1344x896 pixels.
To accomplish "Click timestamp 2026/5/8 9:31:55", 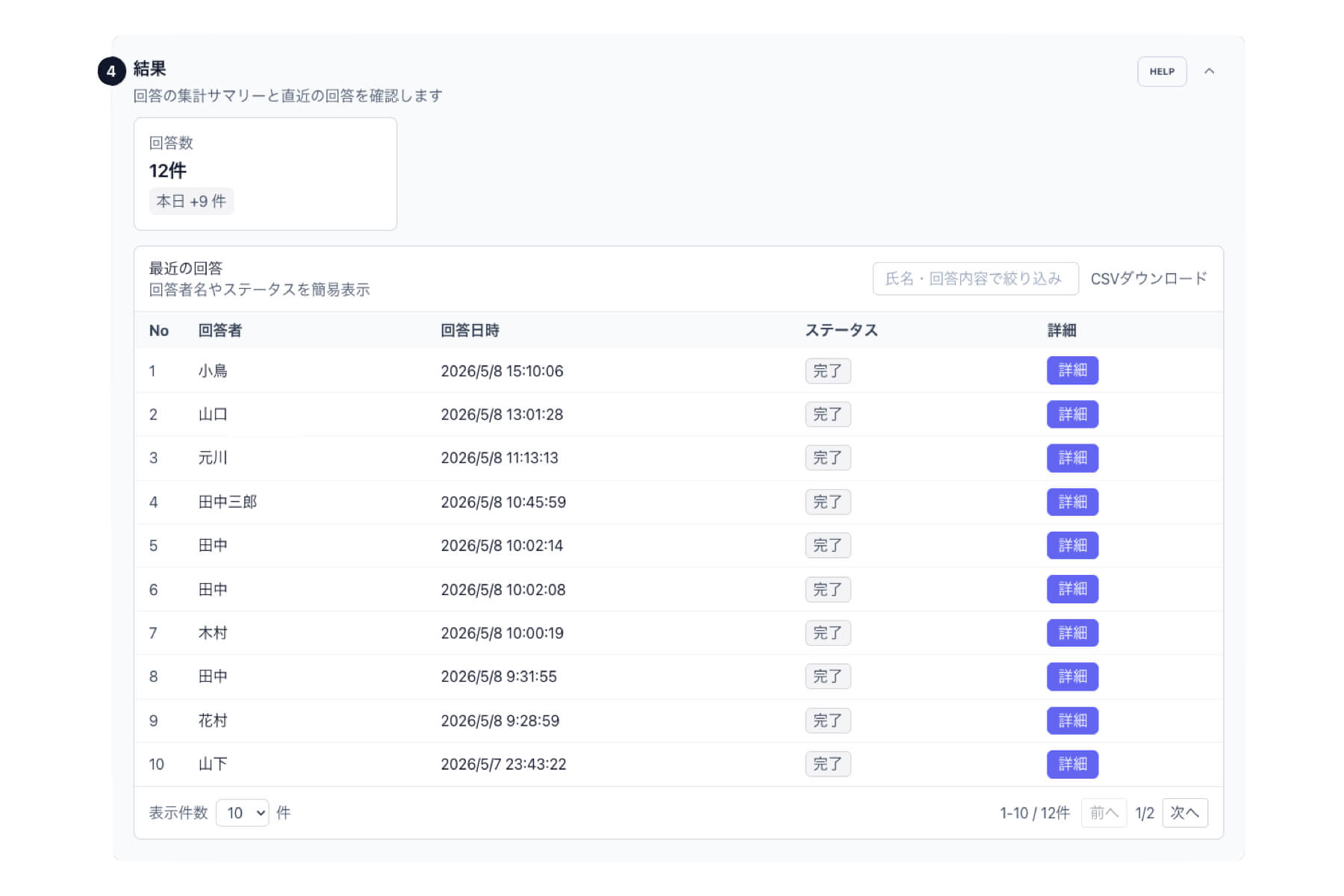I will (x=499, y=676).
